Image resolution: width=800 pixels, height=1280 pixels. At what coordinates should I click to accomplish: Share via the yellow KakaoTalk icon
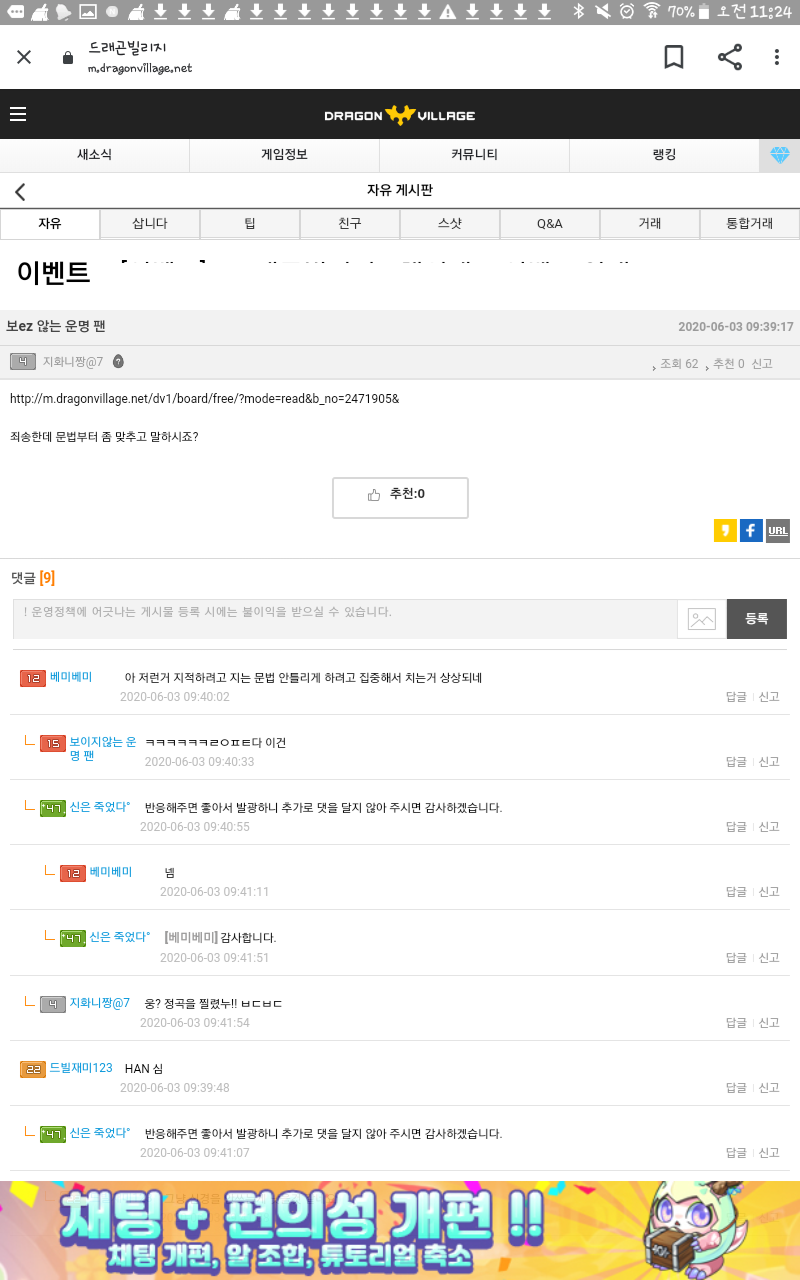click(725, 531)
